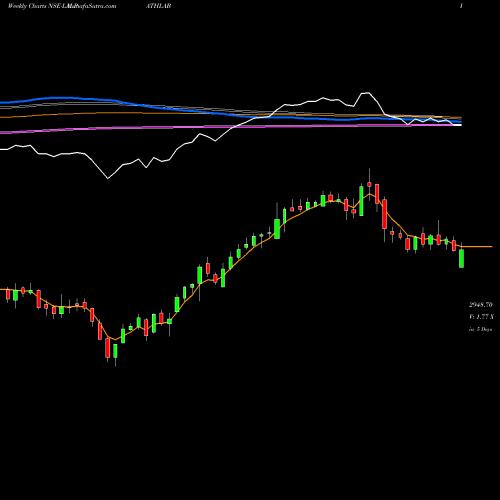Screen dimensions: 500x500
Task: Click the ATHLAB ticker label
Action: [x=159, y=6]
